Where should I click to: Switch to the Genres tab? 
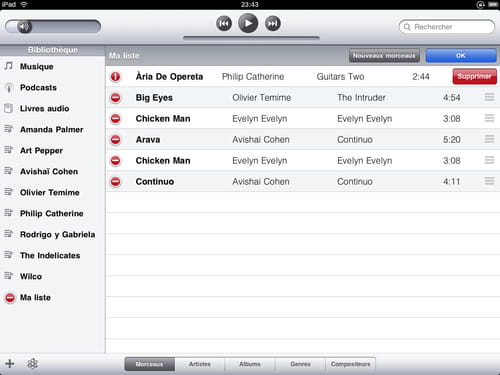pos(300,364)
